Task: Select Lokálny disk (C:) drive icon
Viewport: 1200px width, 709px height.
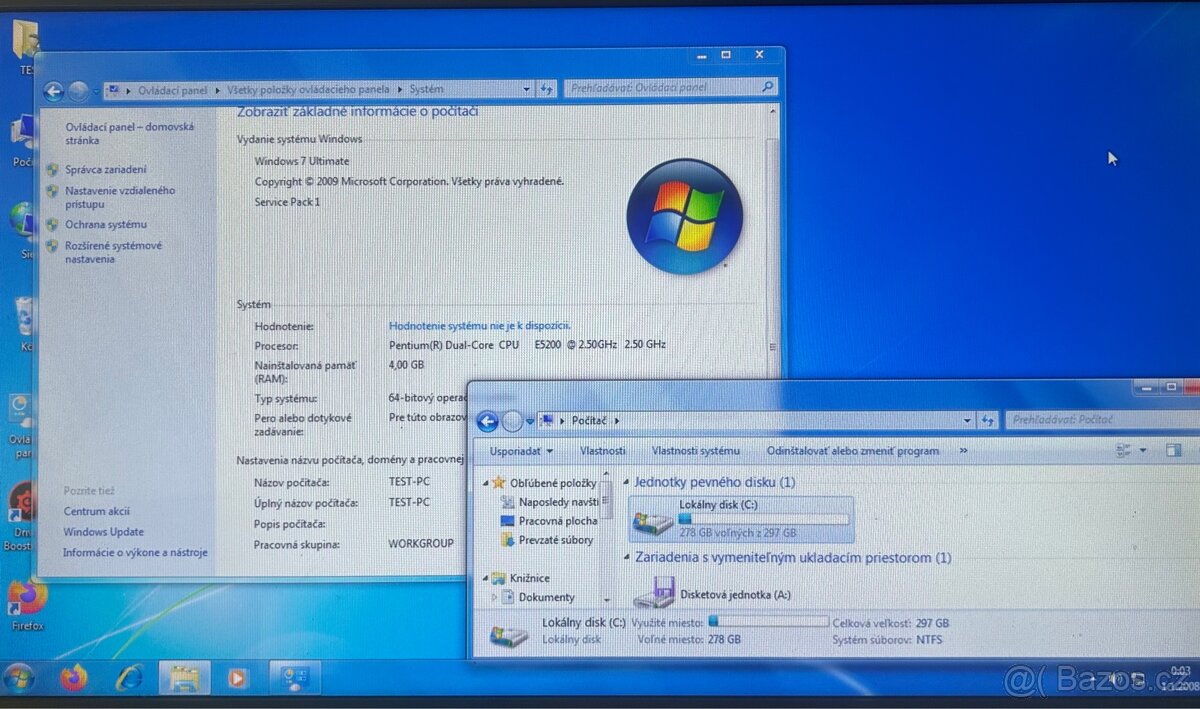Action: (x=654, y=520)
